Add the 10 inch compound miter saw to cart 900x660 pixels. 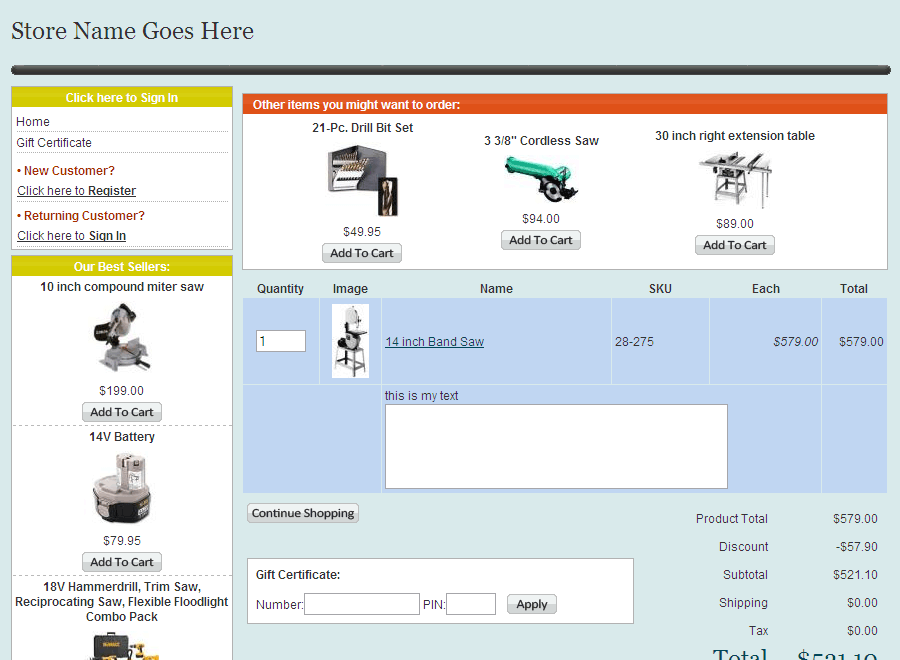(121, 412)
